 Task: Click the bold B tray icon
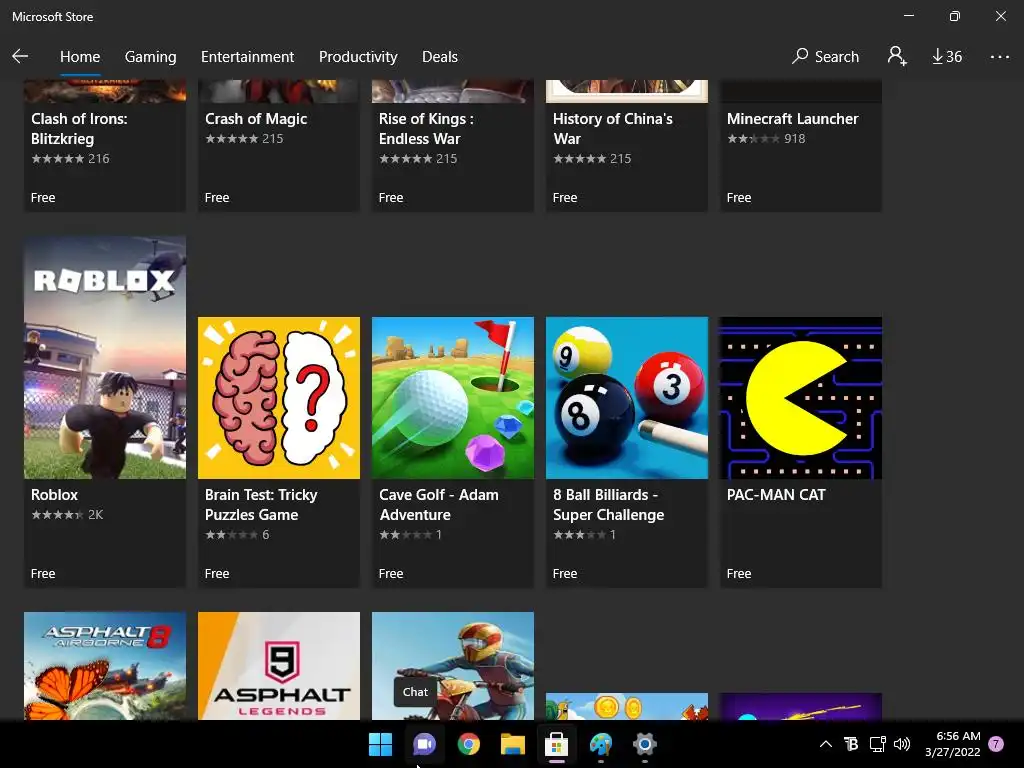[x=851, y=744]
